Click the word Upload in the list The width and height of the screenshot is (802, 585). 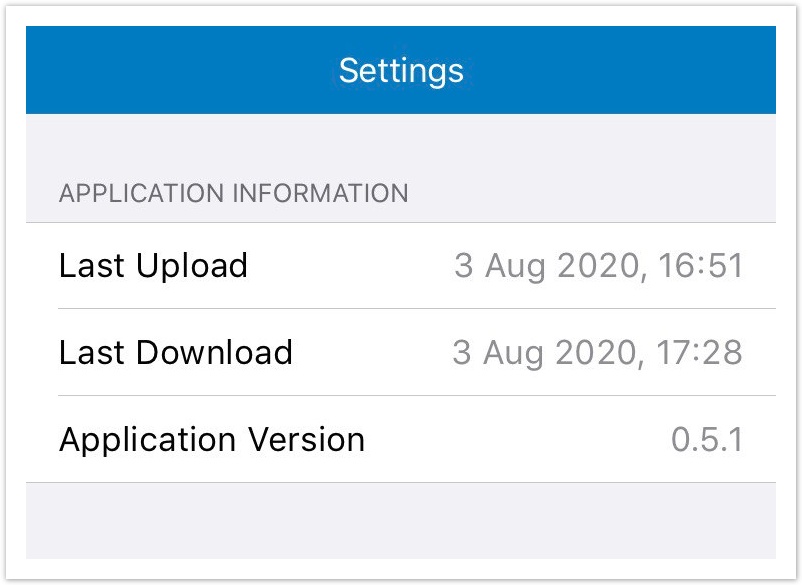point(191,266)
